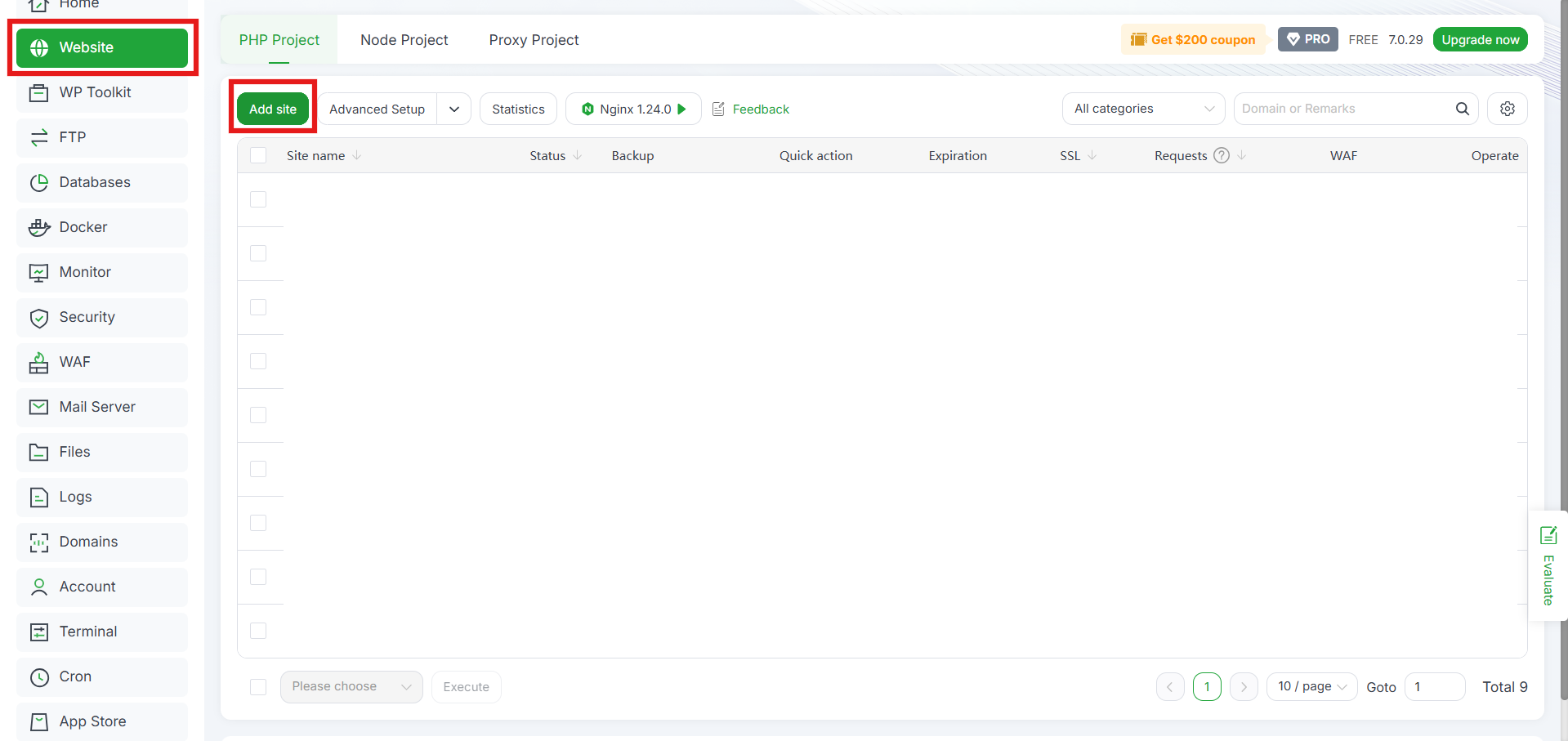Switch to Proxy Project tab
This screenshot has width=1568, height=741.
[x=534, y=40]
